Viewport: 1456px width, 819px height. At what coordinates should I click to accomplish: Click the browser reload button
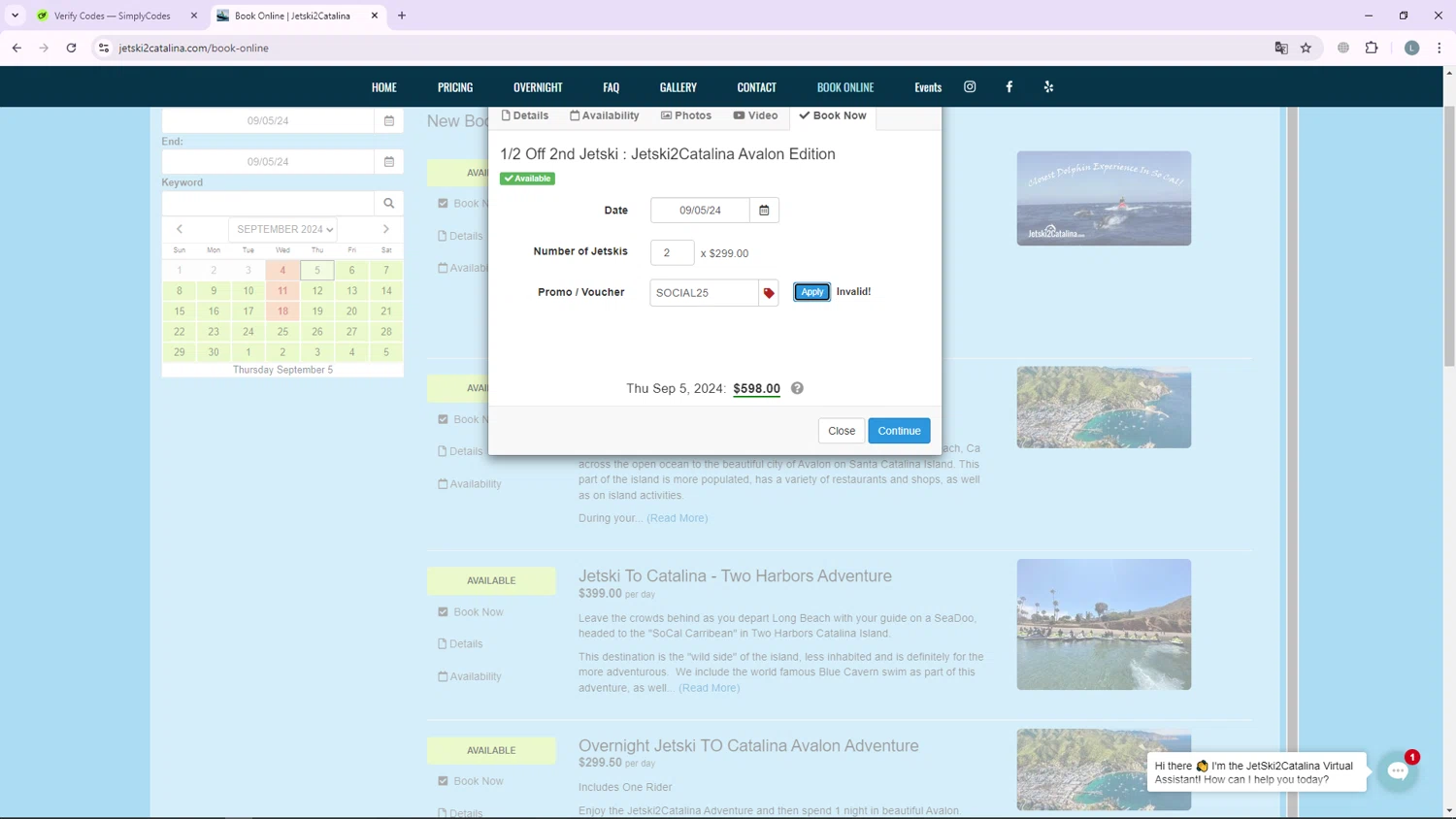pos(71,48)
